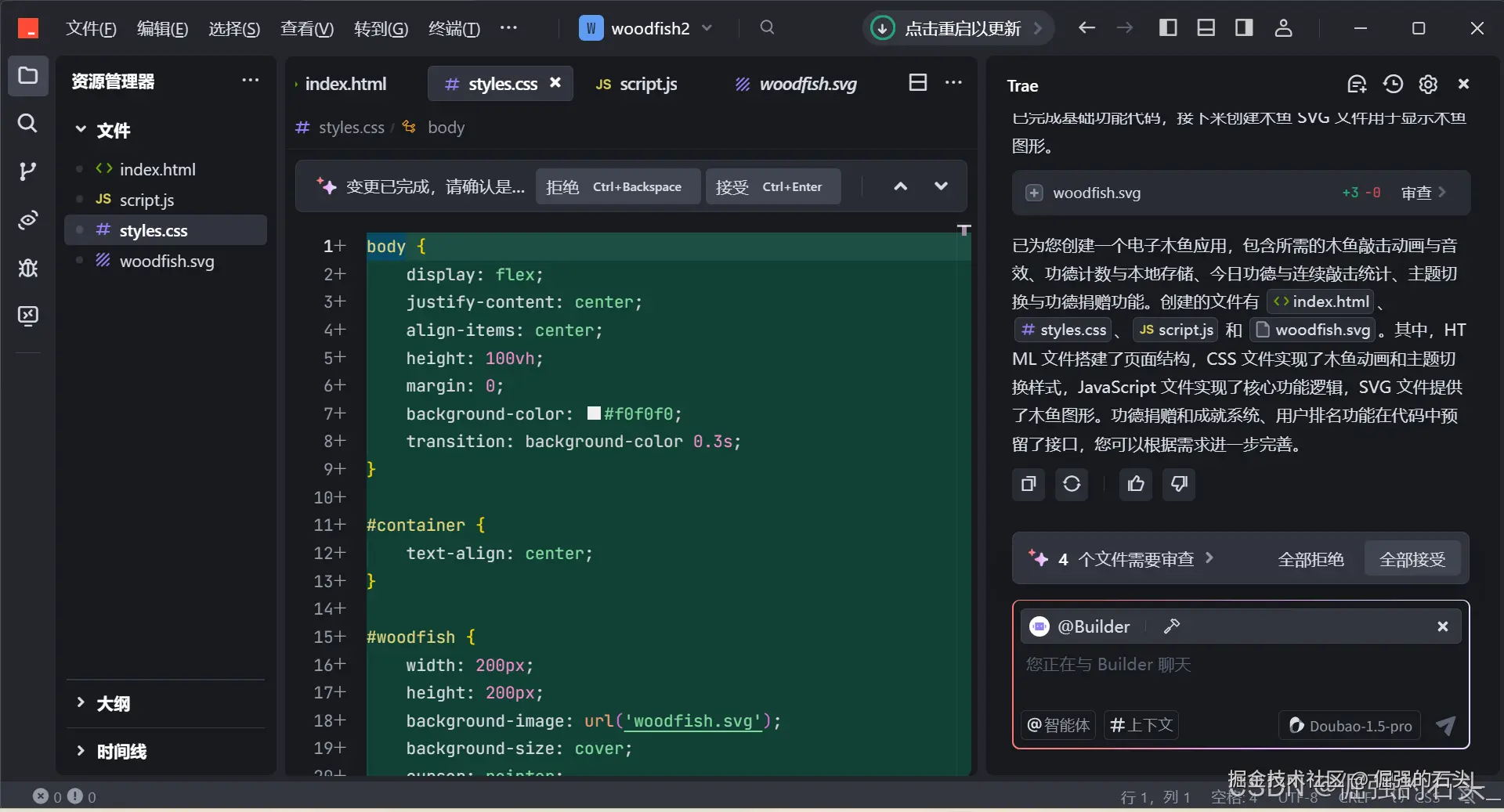Click the thumbs up feedback icon

tap(1136, 484)
